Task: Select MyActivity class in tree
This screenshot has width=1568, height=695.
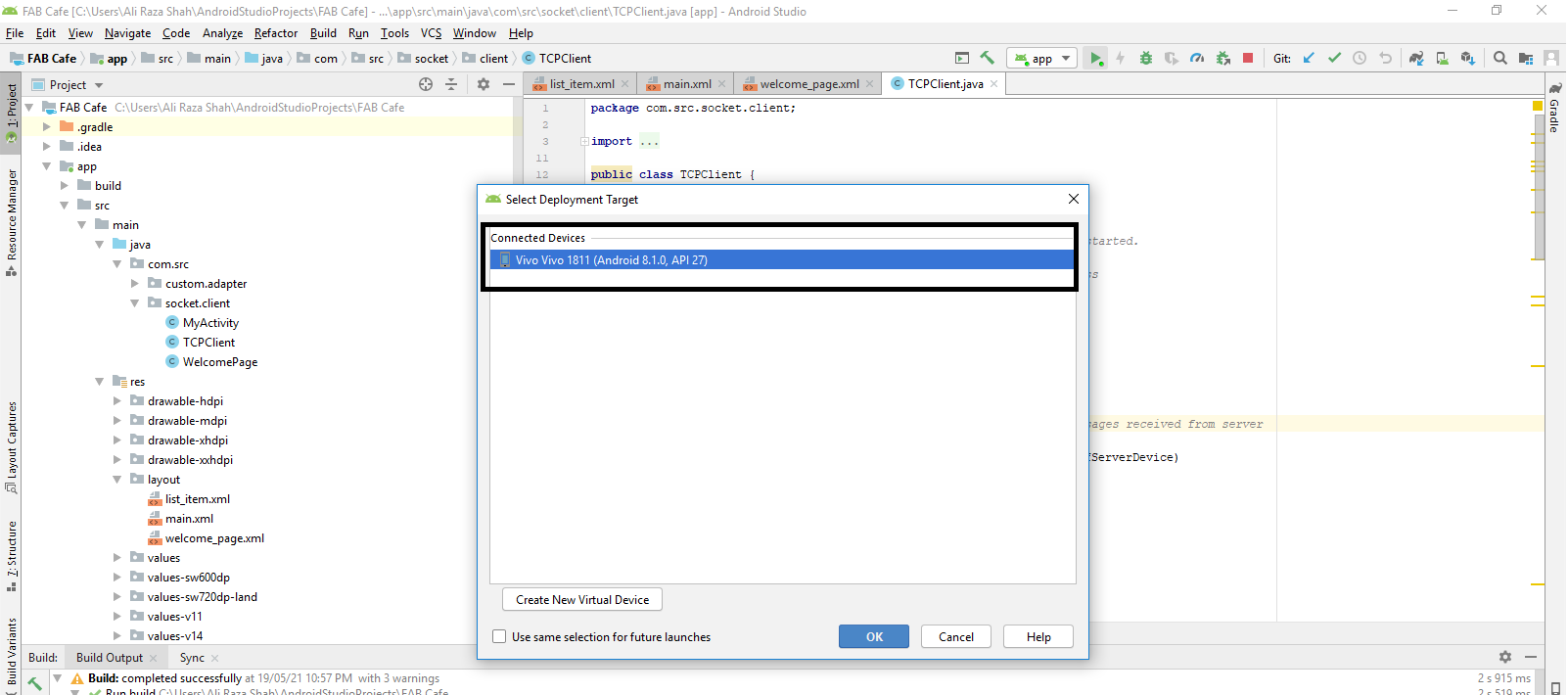Action: [210, 322]
